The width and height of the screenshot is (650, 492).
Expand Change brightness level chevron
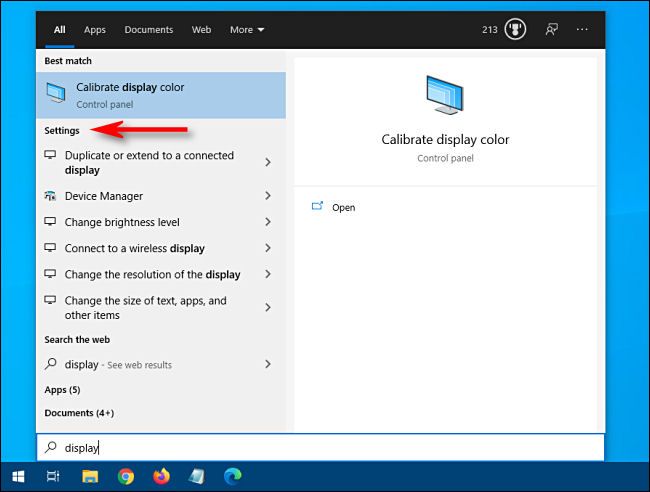click(x=268, y=222)
